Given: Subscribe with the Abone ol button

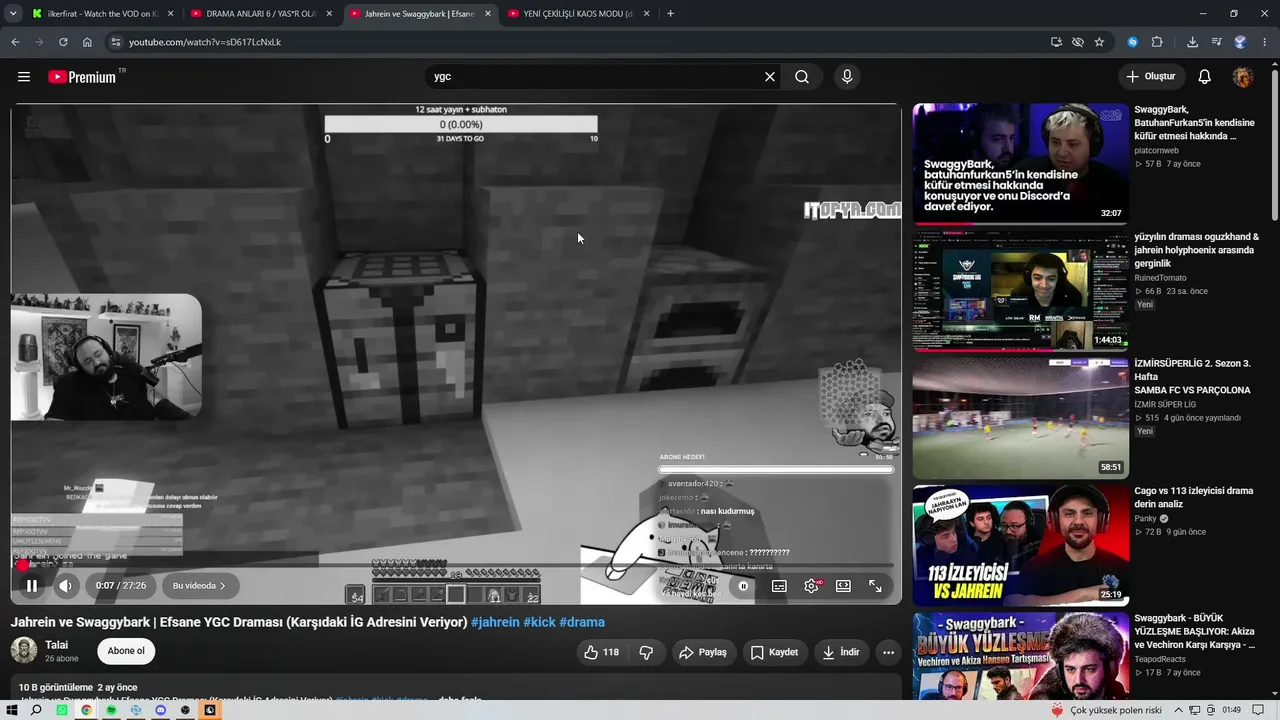Looking at the screenshot, I should (126, 651).
